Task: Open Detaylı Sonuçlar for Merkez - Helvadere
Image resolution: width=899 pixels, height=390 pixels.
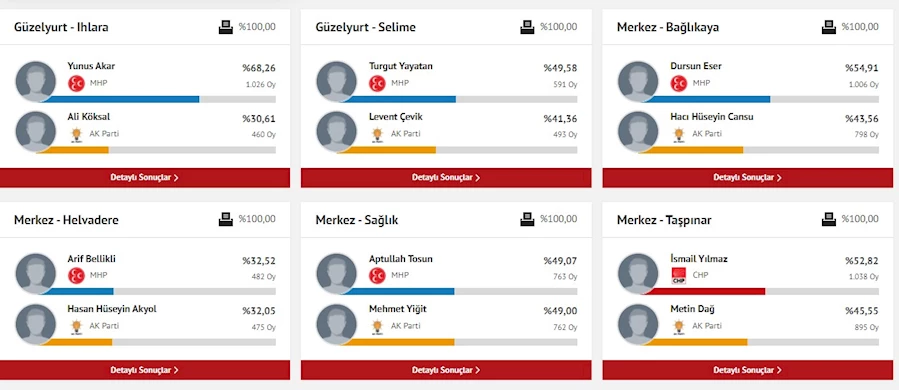Action: click(x=145, y=370)
